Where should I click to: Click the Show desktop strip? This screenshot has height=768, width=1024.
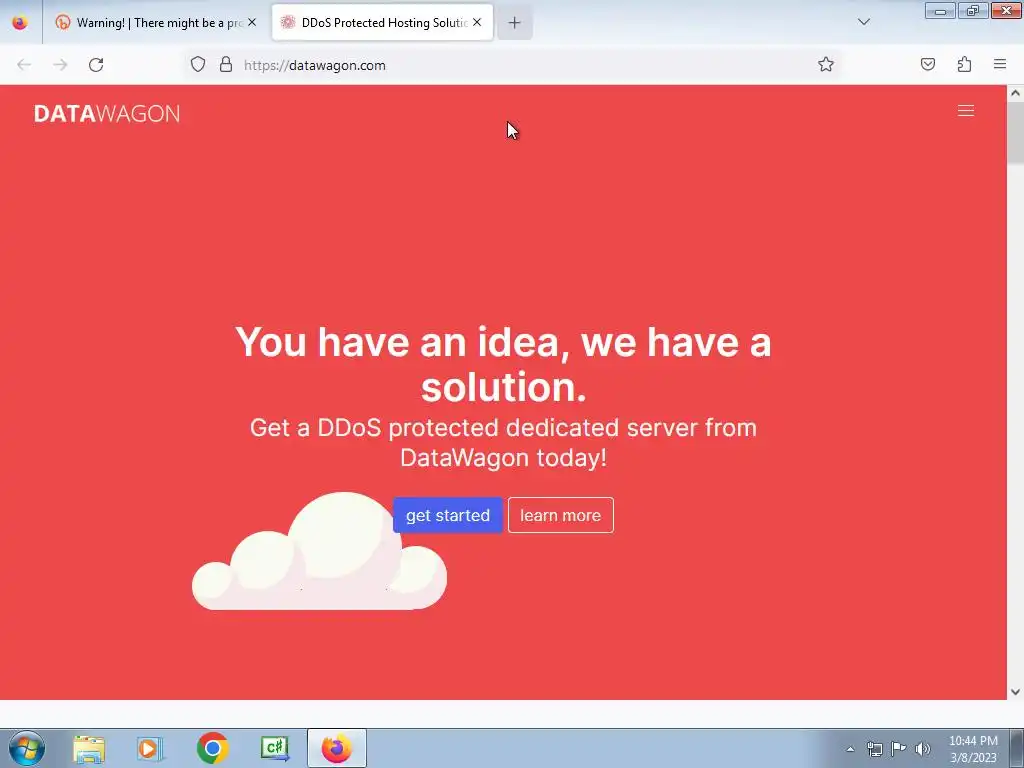tap(1017, 748)
